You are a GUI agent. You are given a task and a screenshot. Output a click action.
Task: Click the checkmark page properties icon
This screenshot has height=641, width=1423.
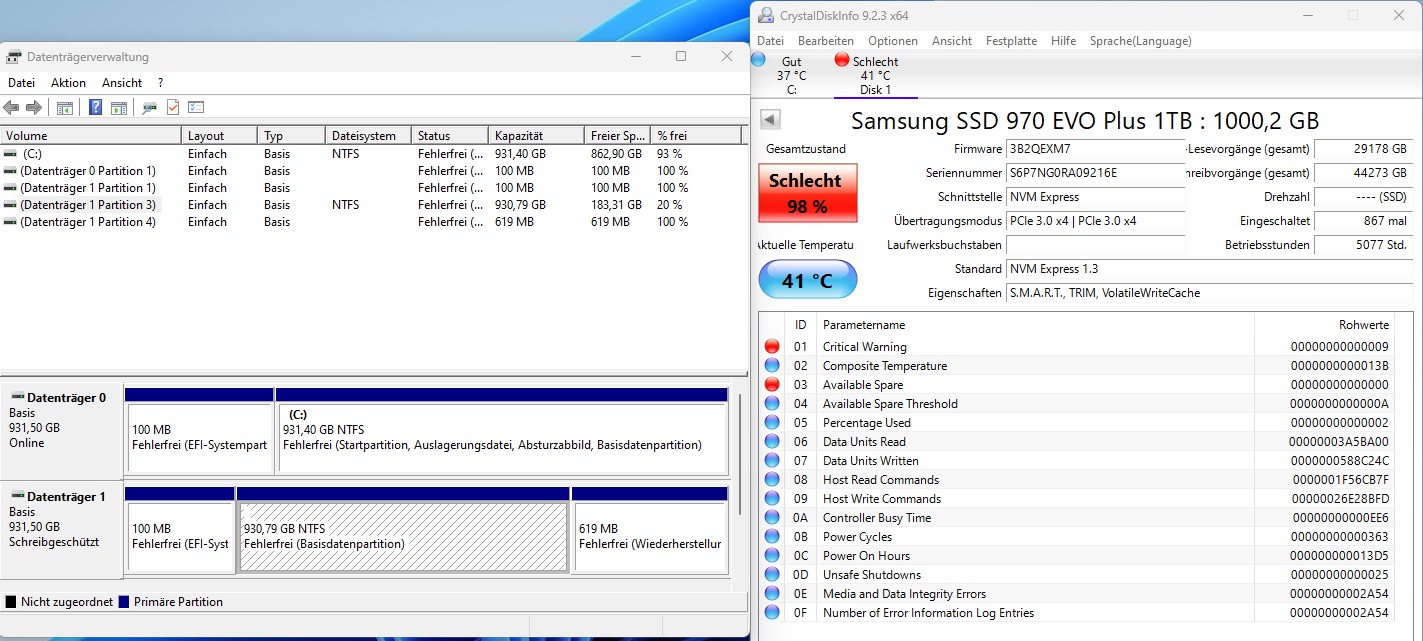[173, 107]
